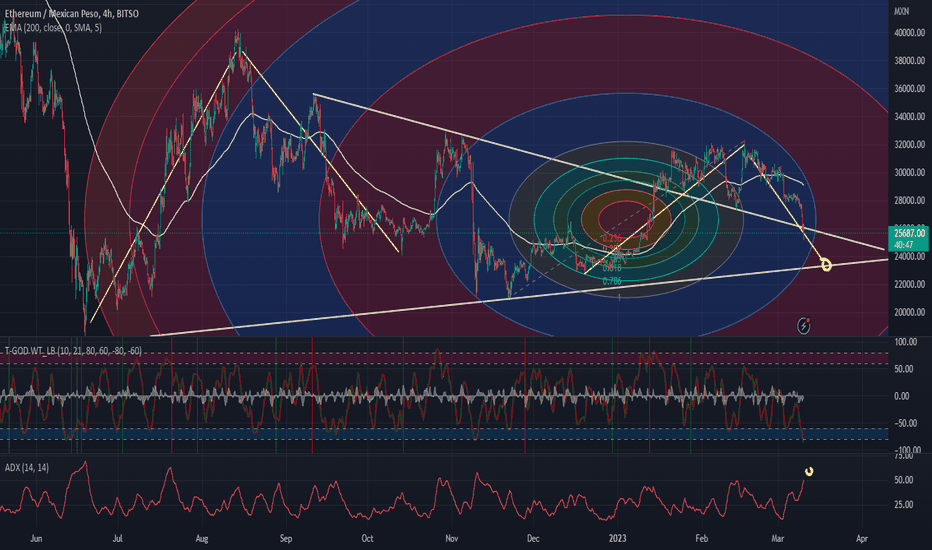Click the Apr label on time axis
This screenshot has height=550, width=932.
862,539
